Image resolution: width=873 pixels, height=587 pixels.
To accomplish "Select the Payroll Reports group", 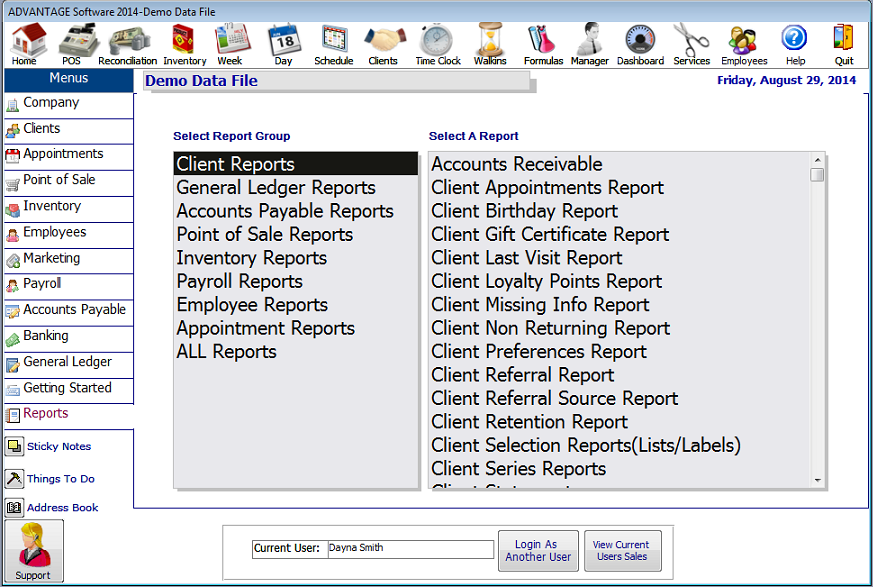I will pyautogui.click(x=296, y=281).
